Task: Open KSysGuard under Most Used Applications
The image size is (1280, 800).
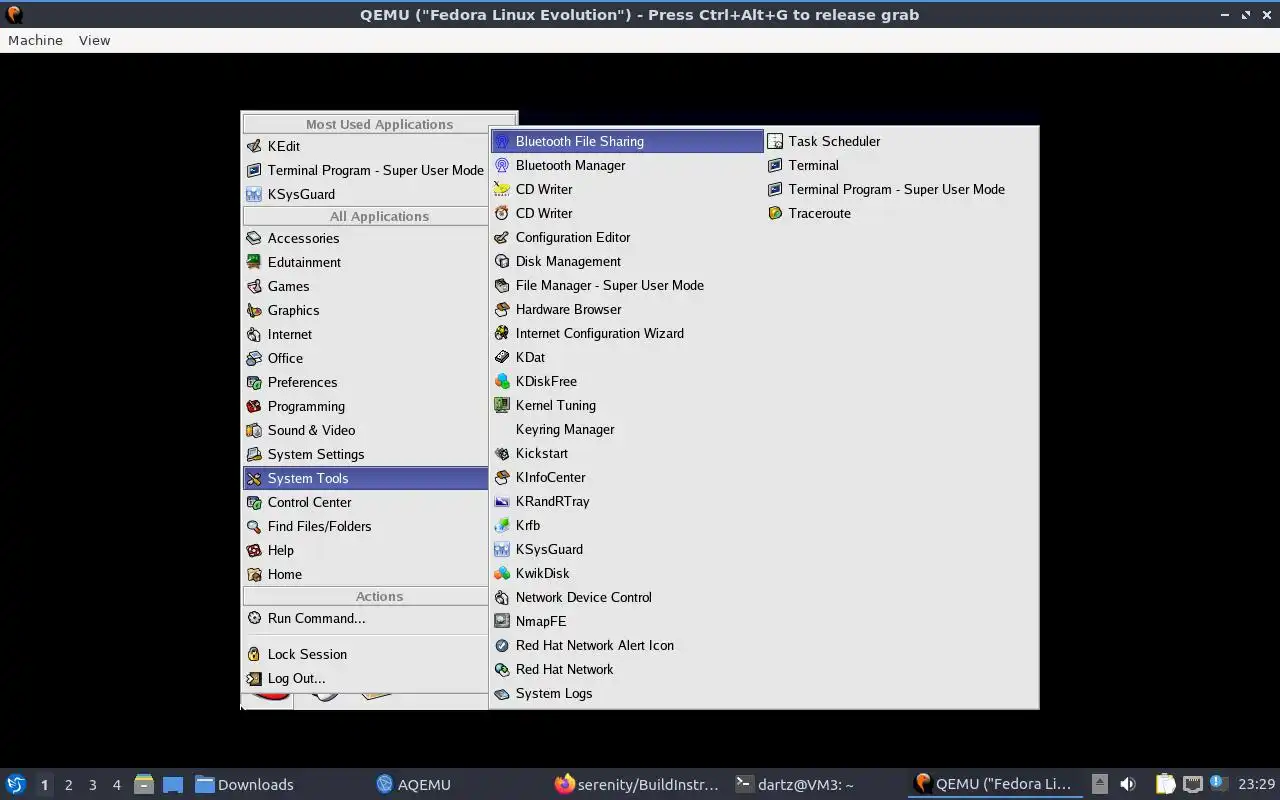Action: 365,194
